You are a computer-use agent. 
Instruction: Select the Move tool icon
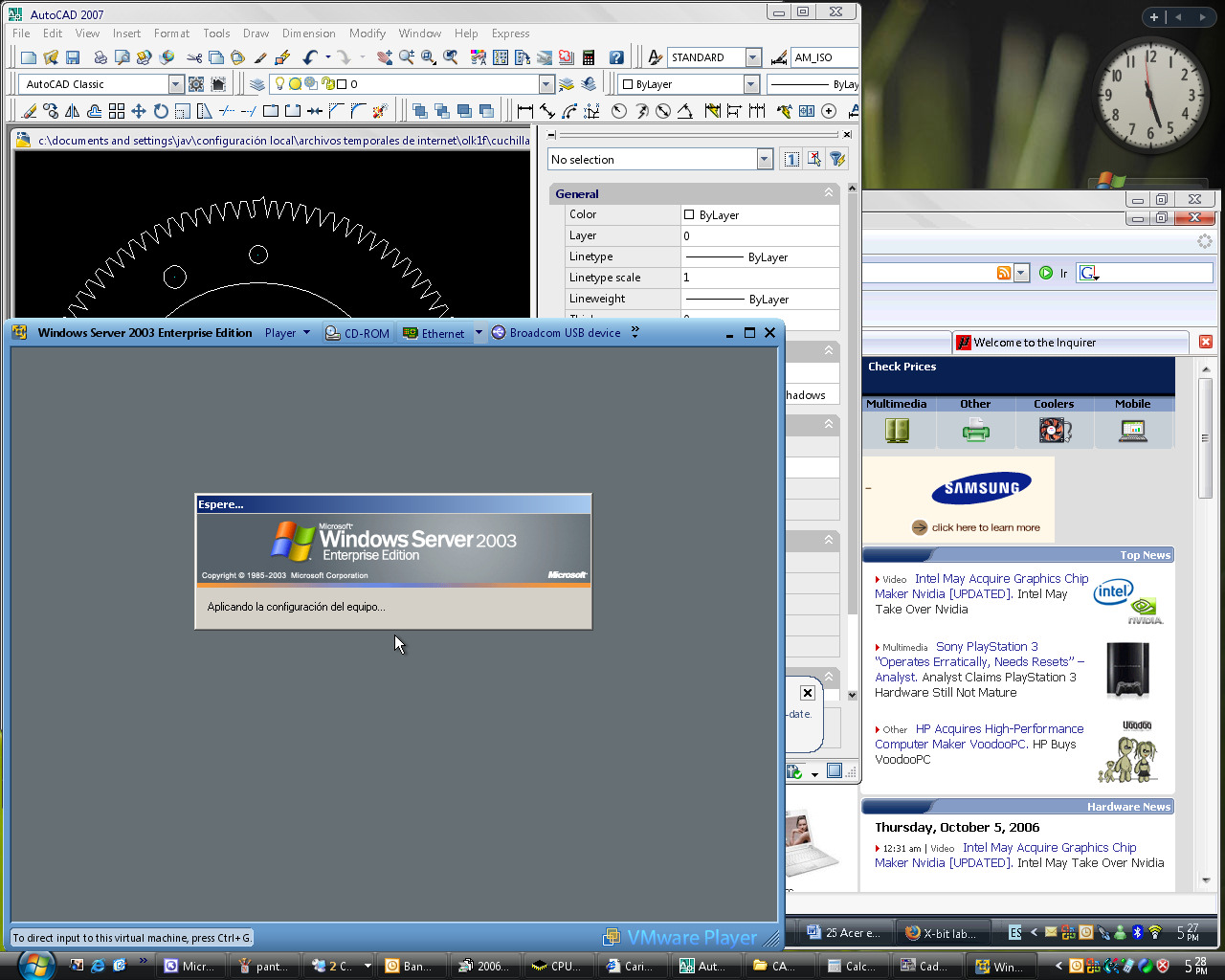click(139, 112)
